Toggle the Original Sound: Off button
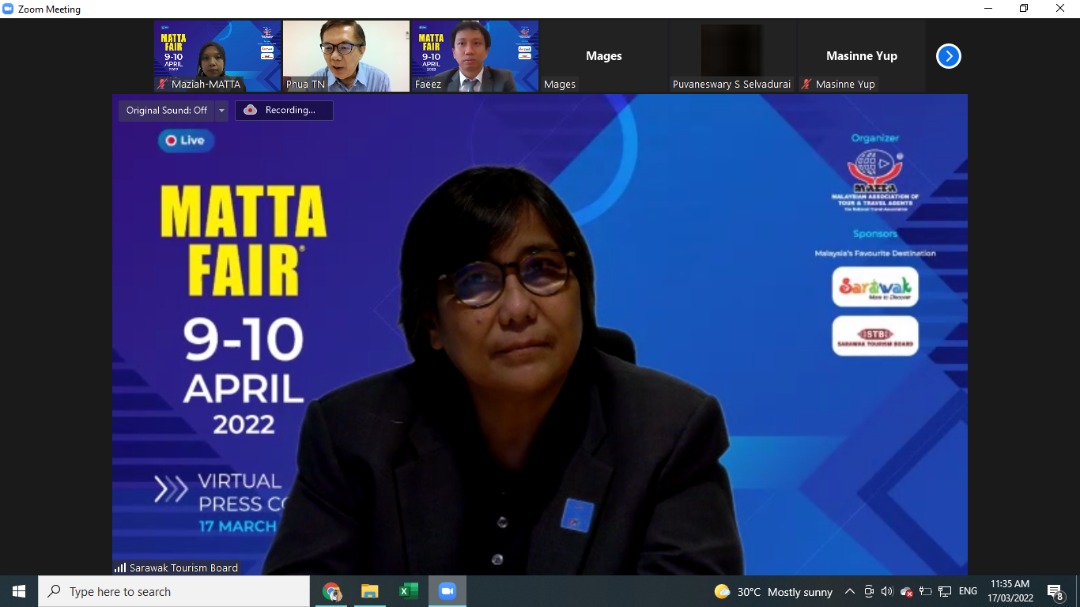The width and height of the screenshot is (1080, 607). [166, 110]
